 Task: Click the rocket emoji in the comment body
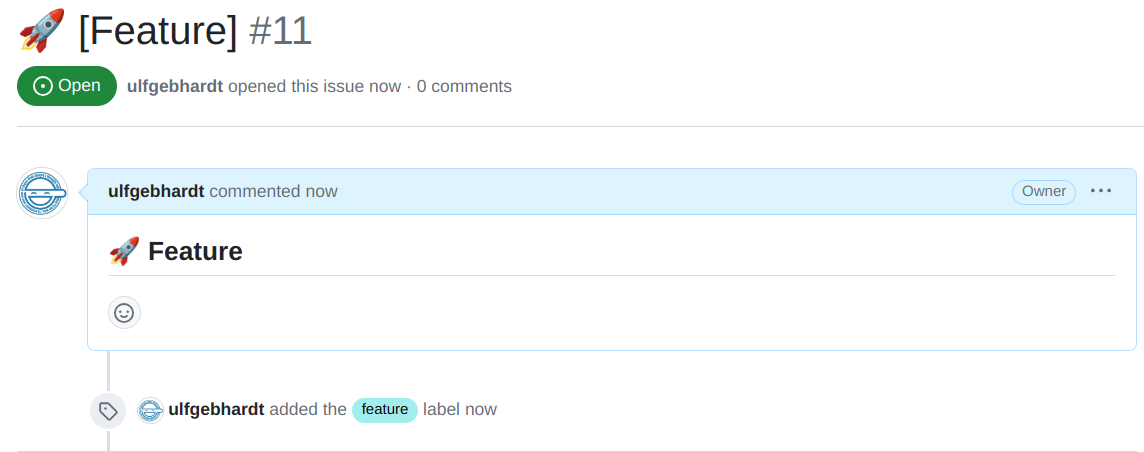[124, 251]
